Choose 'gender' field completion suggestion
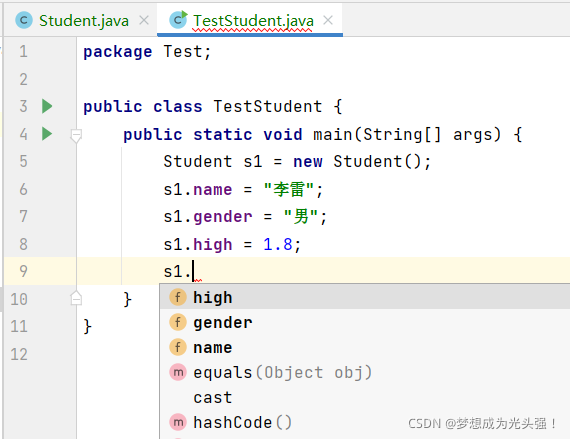 coord(365,322)
